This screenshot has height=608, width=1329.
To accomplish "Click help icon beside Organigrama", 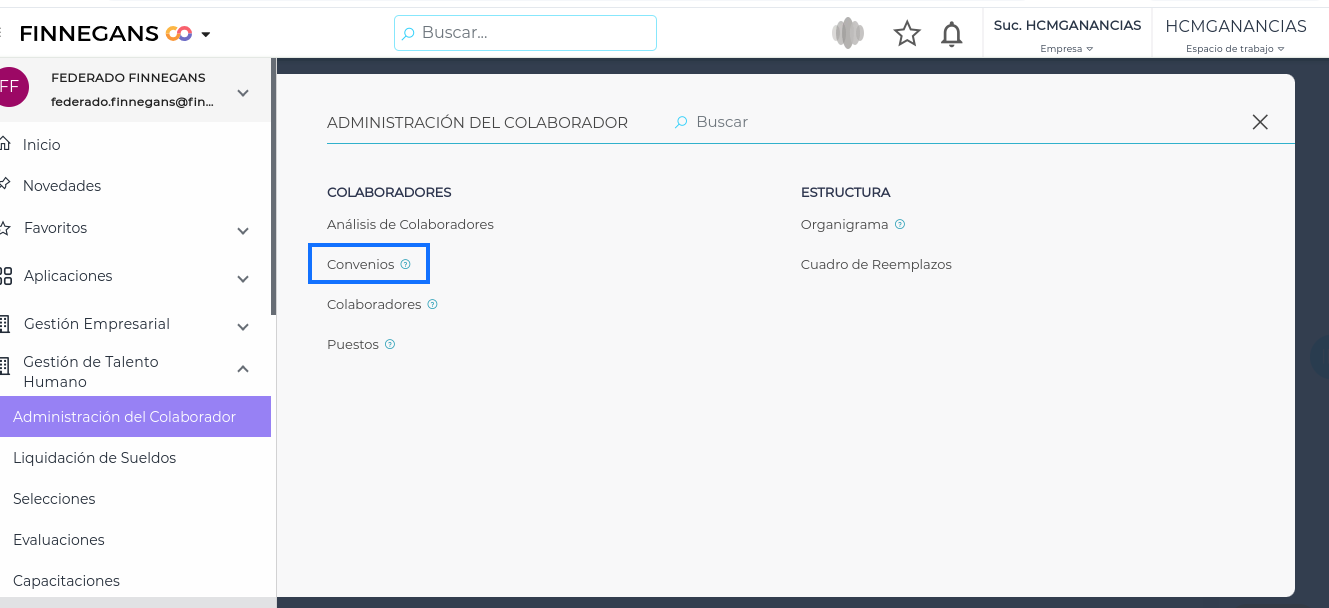I will 899,224.
